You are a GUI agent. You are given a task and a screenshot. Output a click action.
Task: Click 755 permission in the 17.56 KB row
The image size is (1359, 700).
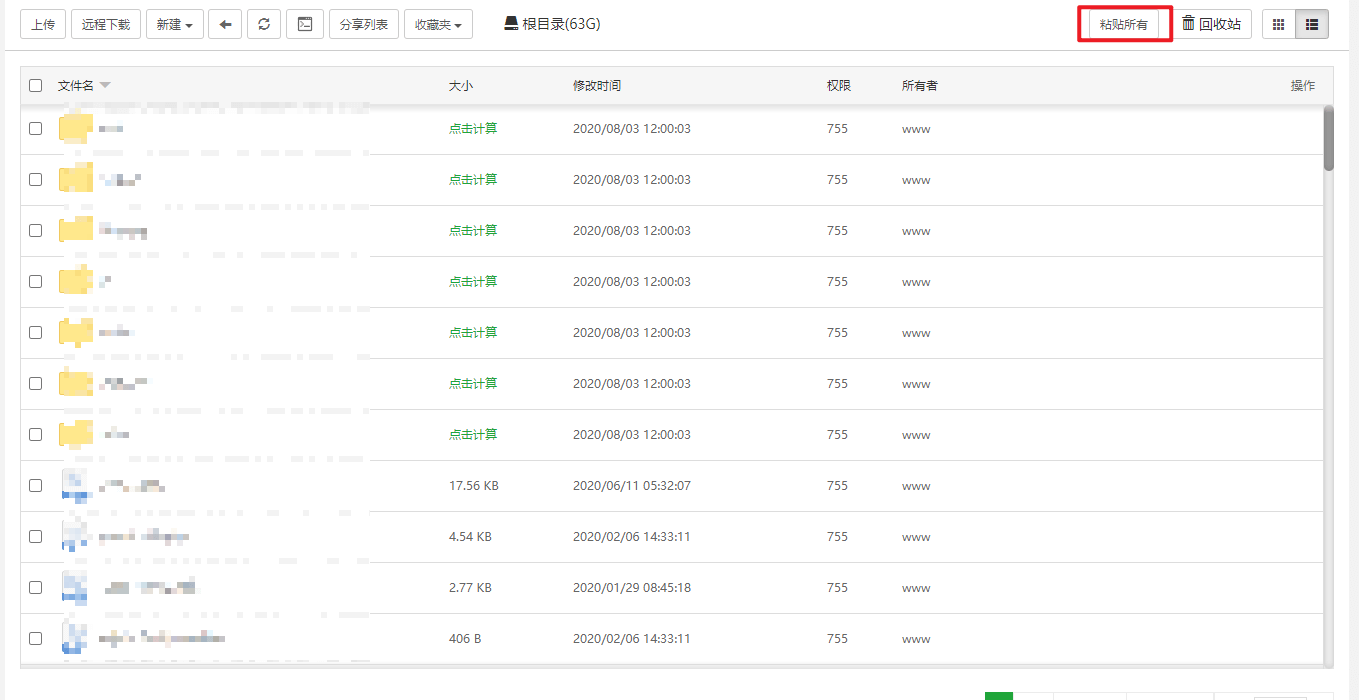pos(837,486)
